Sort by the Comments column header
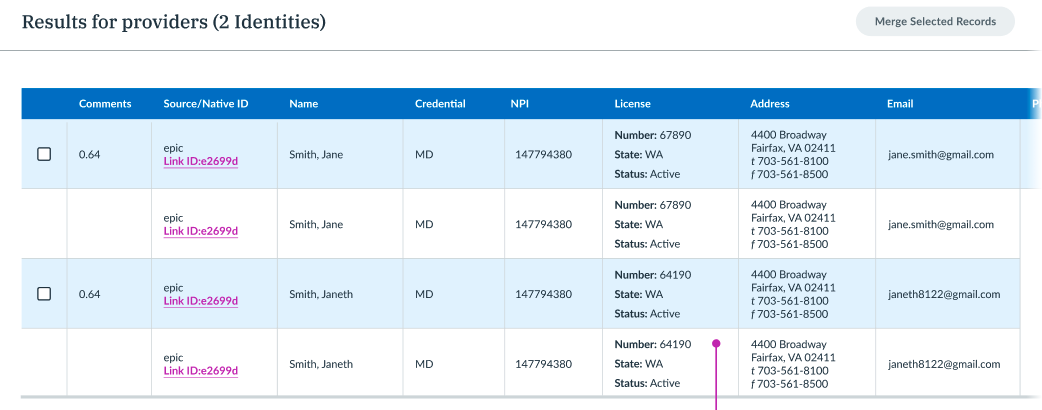The width and height of the screenshot is (1042, 410). [105, 104]
